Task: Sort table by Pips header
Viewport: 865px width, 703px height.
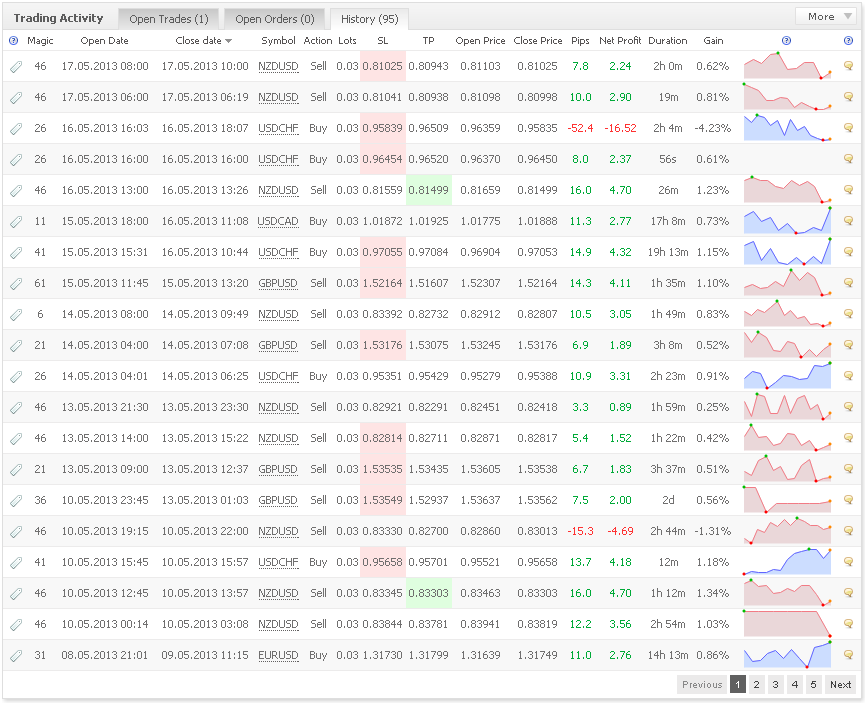Action: pos(580,40)
